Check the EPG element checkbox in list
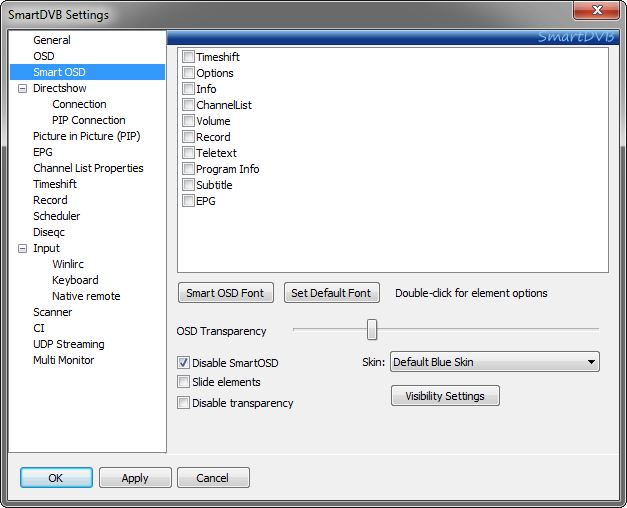The height and width of the screenshot is (508, 627). [188, 200]
